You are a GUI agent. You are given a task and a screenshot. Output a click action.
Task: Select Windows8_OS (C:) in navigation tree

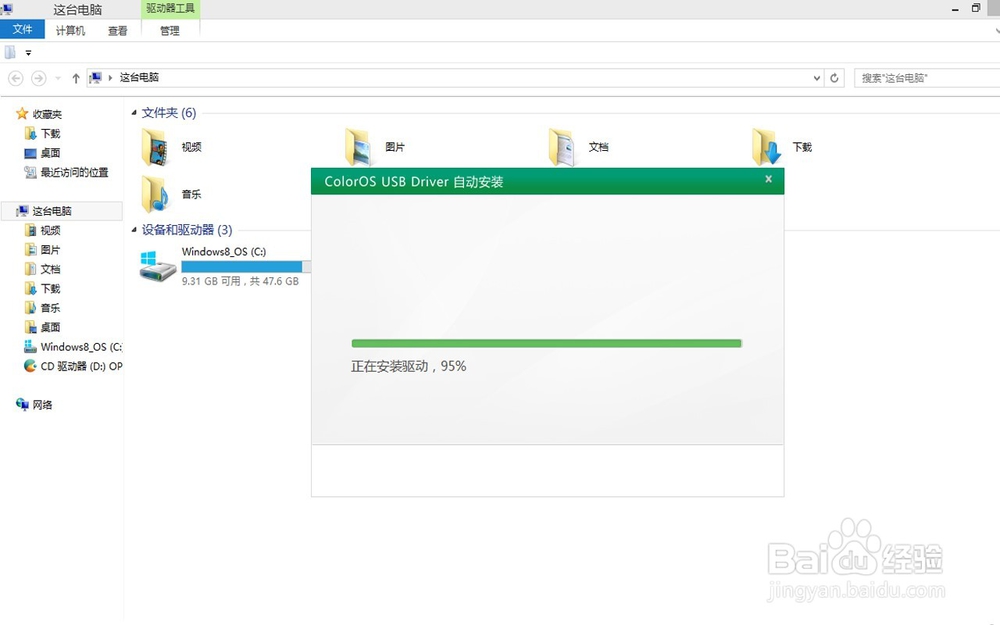[x=81, y=347]
